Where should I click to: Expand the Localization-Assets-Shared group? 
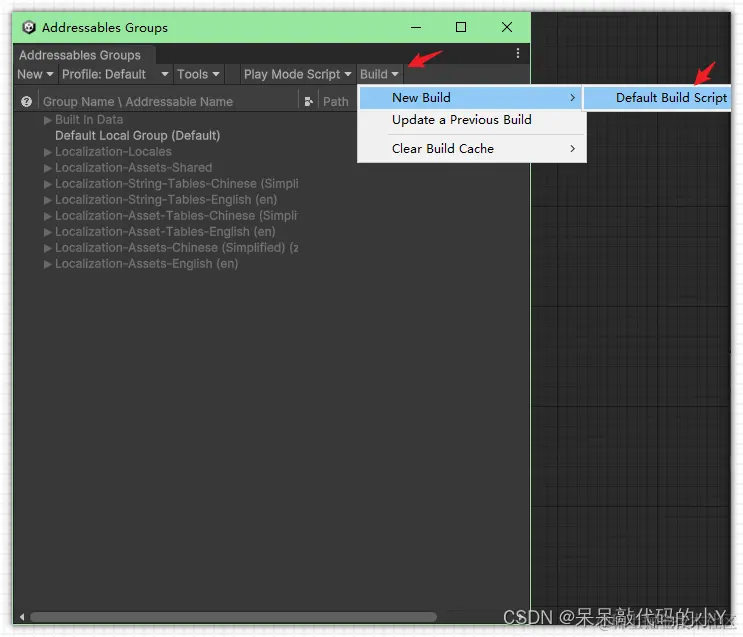click(x=47, y=168)
